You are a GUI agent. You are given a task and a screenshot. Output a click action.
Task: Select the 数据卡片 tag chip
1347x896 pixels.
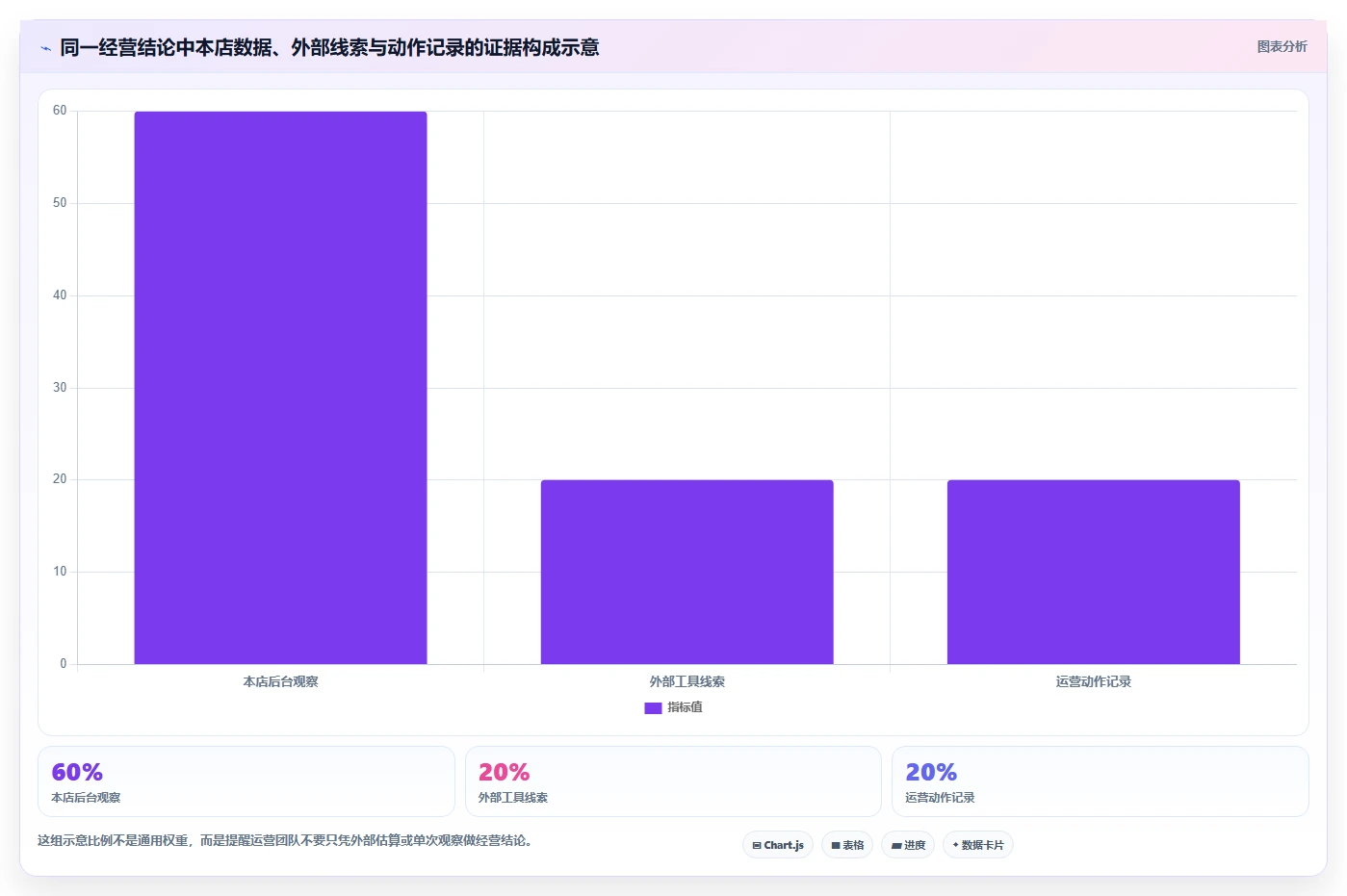[978, 845]
